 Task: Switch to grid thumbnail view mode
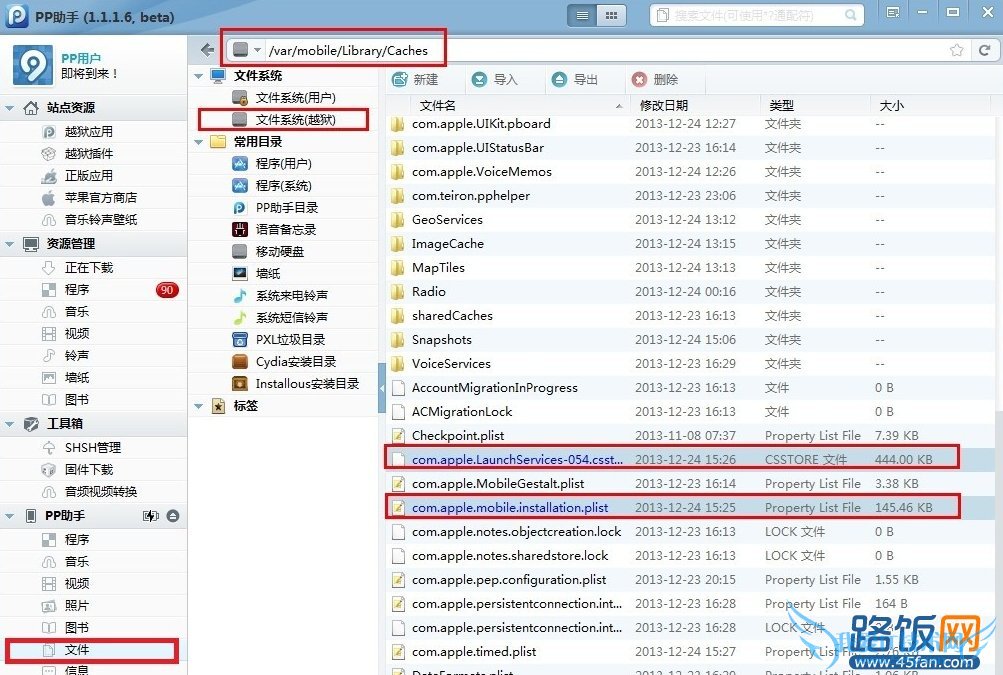tap(612, 15)
